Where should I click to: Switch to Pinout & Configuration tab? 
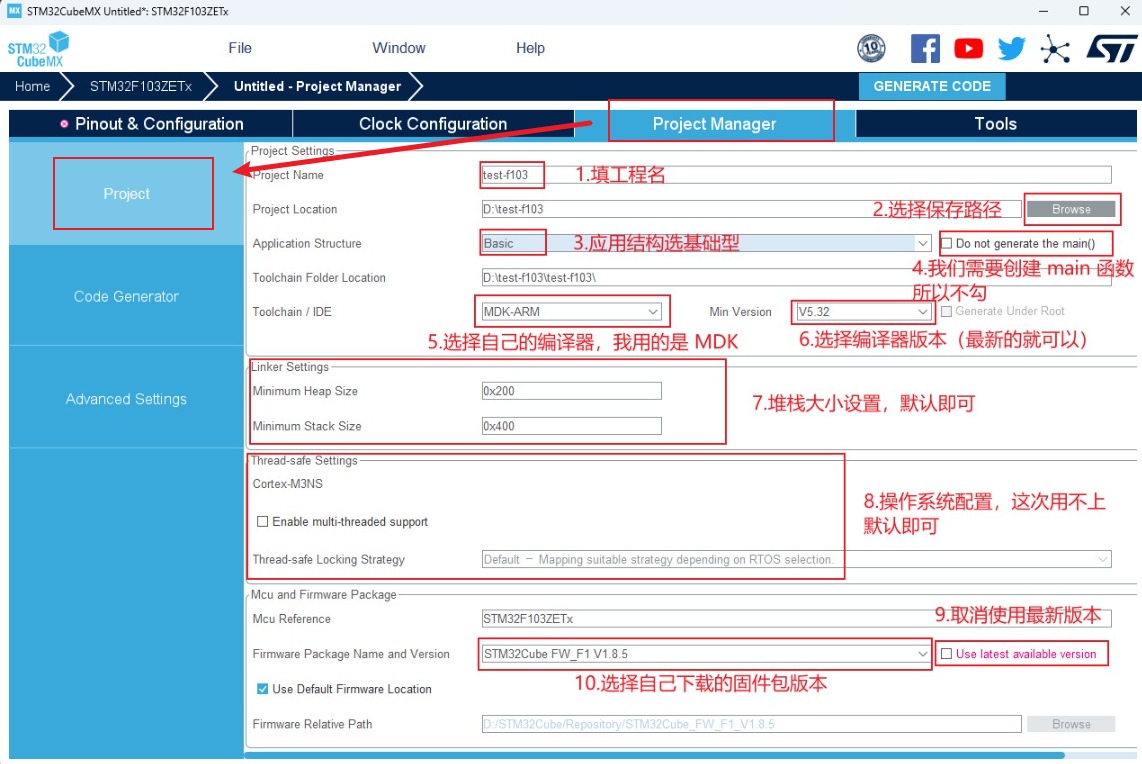click(151, 124)
